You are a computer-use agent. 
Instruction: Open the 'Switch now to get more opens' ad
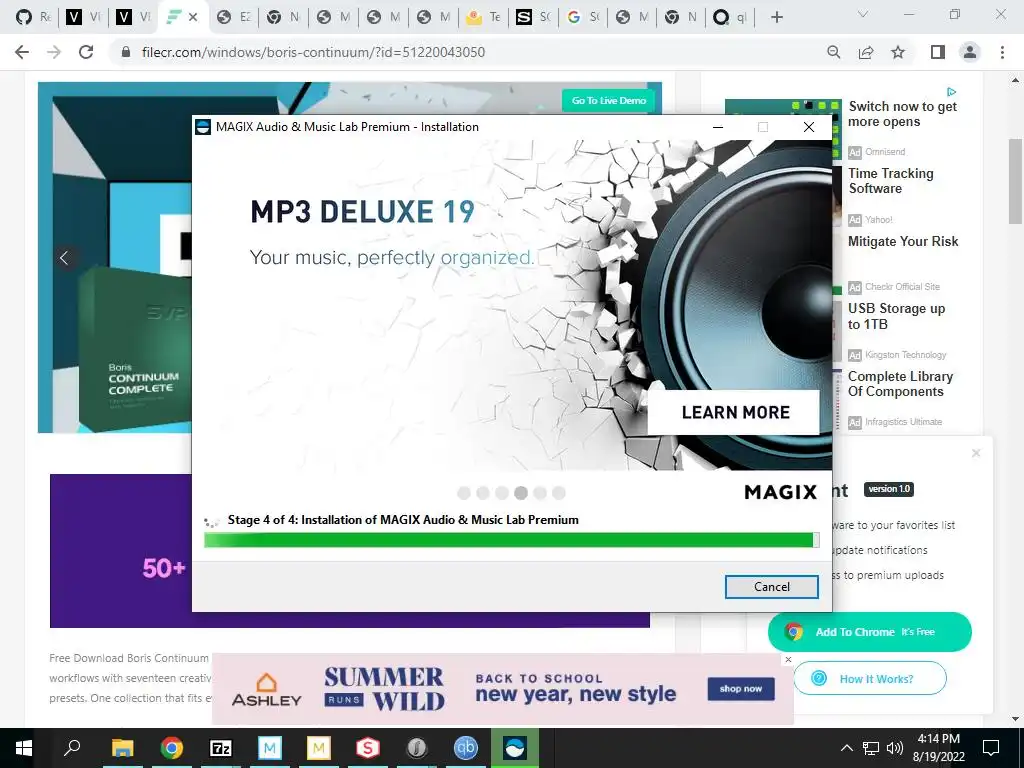(x=902, y=114)
